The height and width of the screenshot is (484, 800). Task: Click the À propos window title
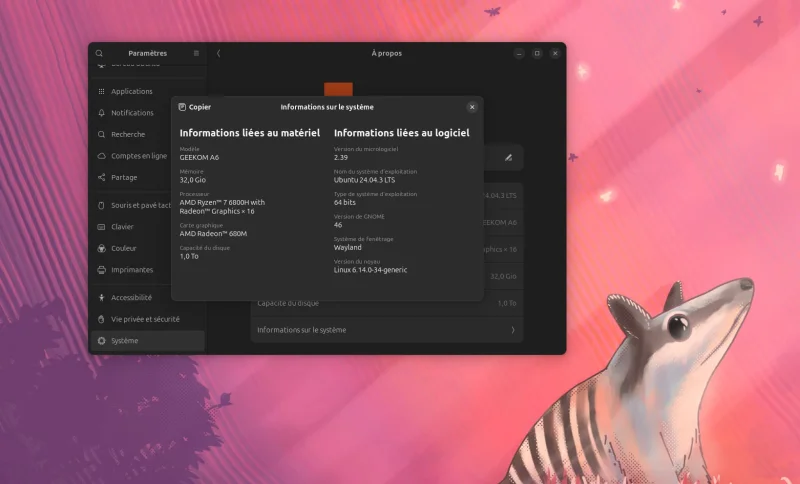(x=386, y=53)
